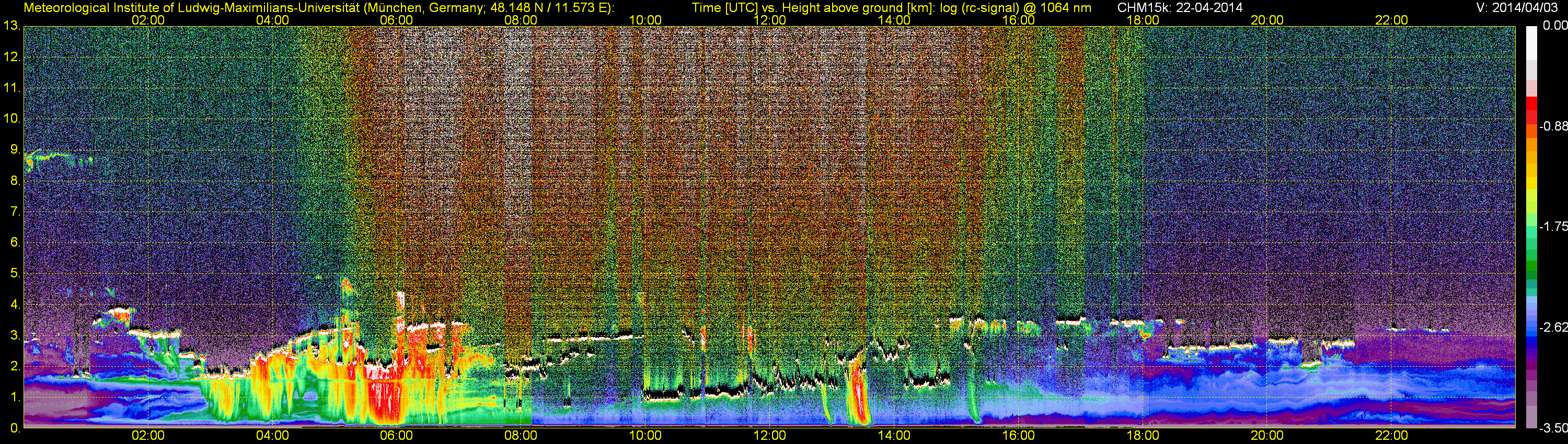Click the "Meteorological Institute of Ludwig-Maximilians-Universität" title text
Viewport: 1568px width, 444px height.
pyautogui.click(x=193, y=8)
